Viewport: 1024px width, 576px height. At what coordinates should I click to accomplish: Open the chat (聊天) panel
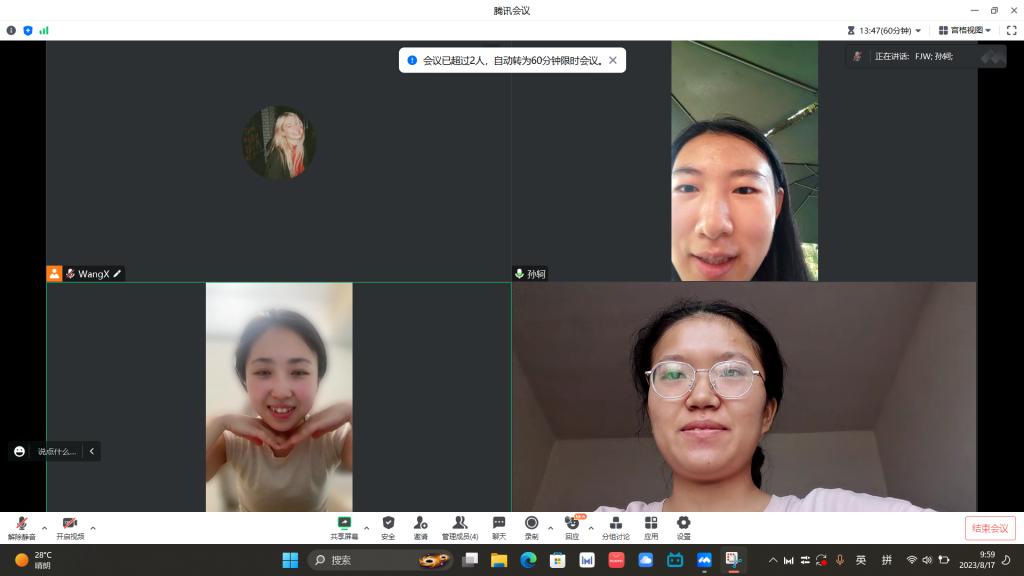pos(498,527)
